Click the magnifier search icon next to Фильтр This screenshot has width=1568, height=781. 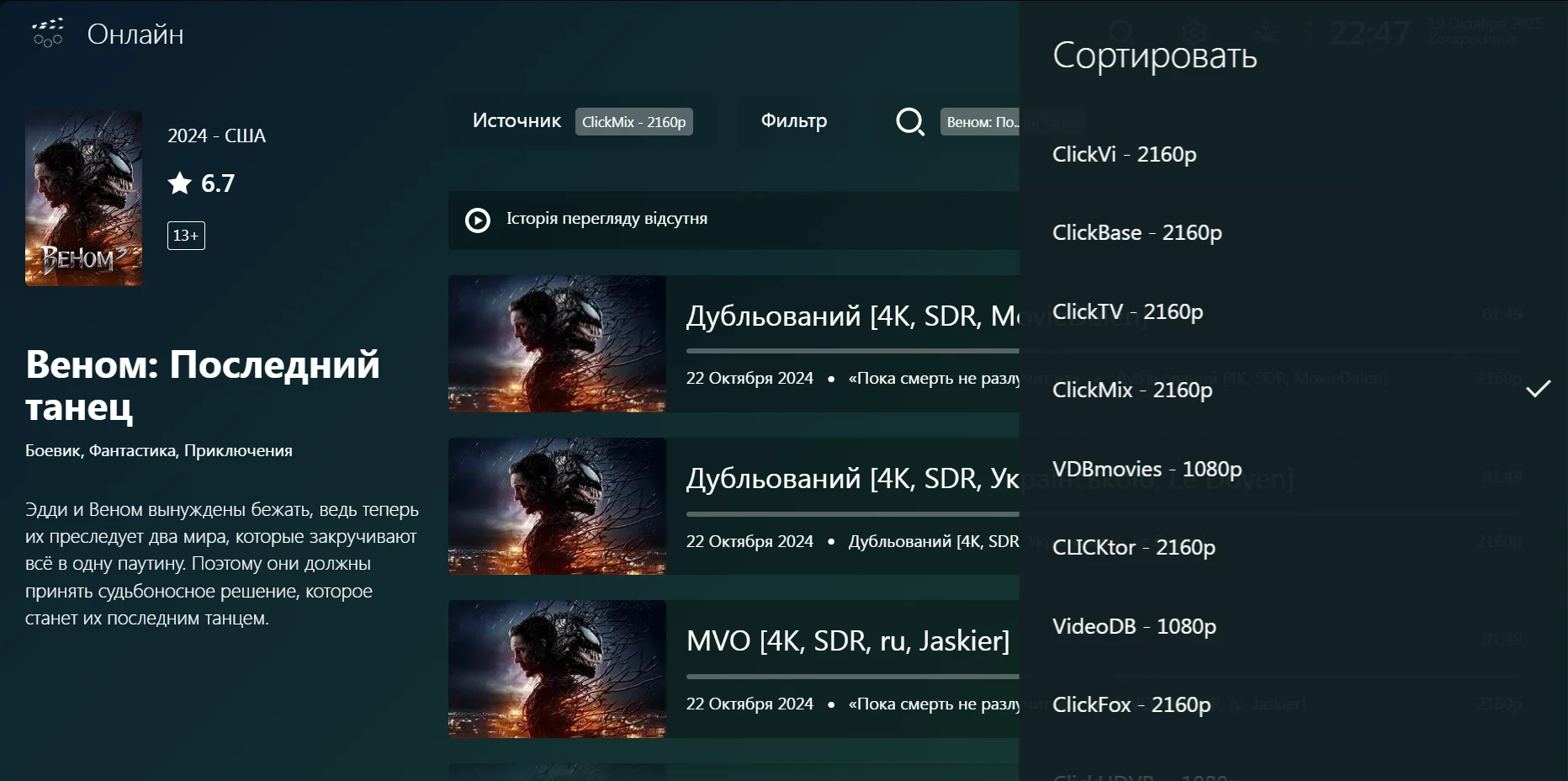pyautogui.click(x=909, y=122)
